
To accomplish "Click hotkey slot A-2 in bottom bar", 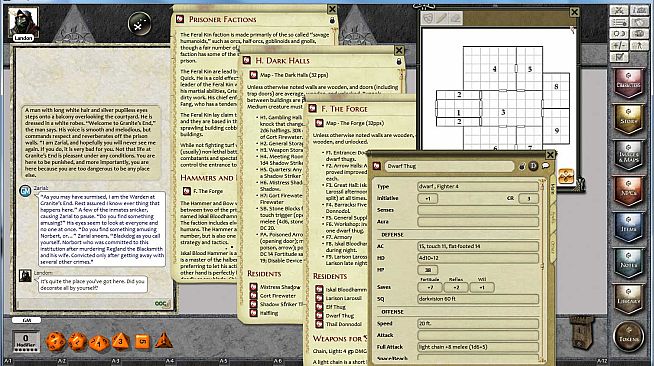I will coord(61,361).
